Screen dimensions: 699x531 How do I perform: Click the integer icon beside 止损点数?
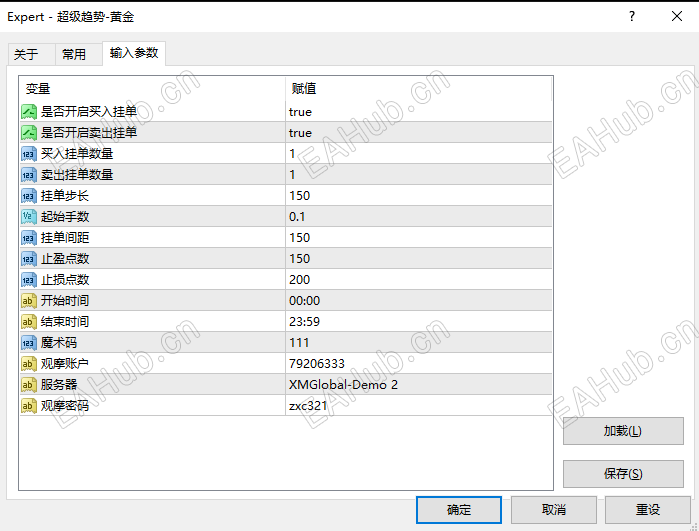click(29, 280)
